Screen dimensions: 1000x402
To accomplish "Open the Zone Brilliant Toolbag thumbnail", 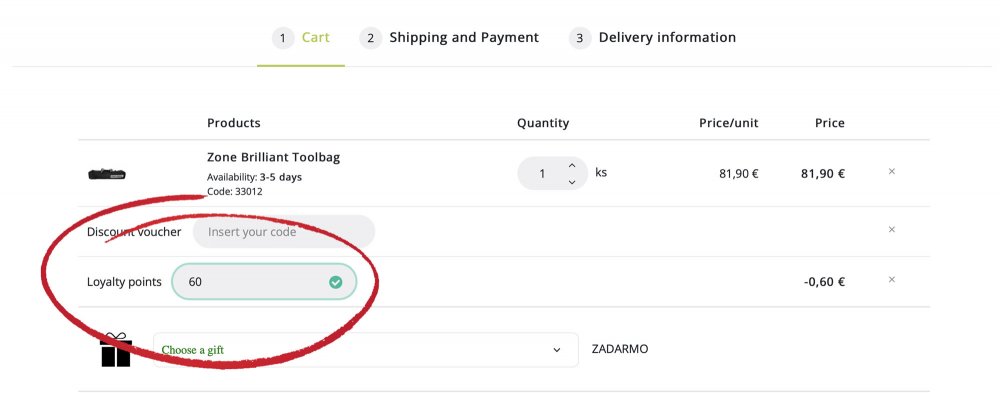I will pos(107,174).
